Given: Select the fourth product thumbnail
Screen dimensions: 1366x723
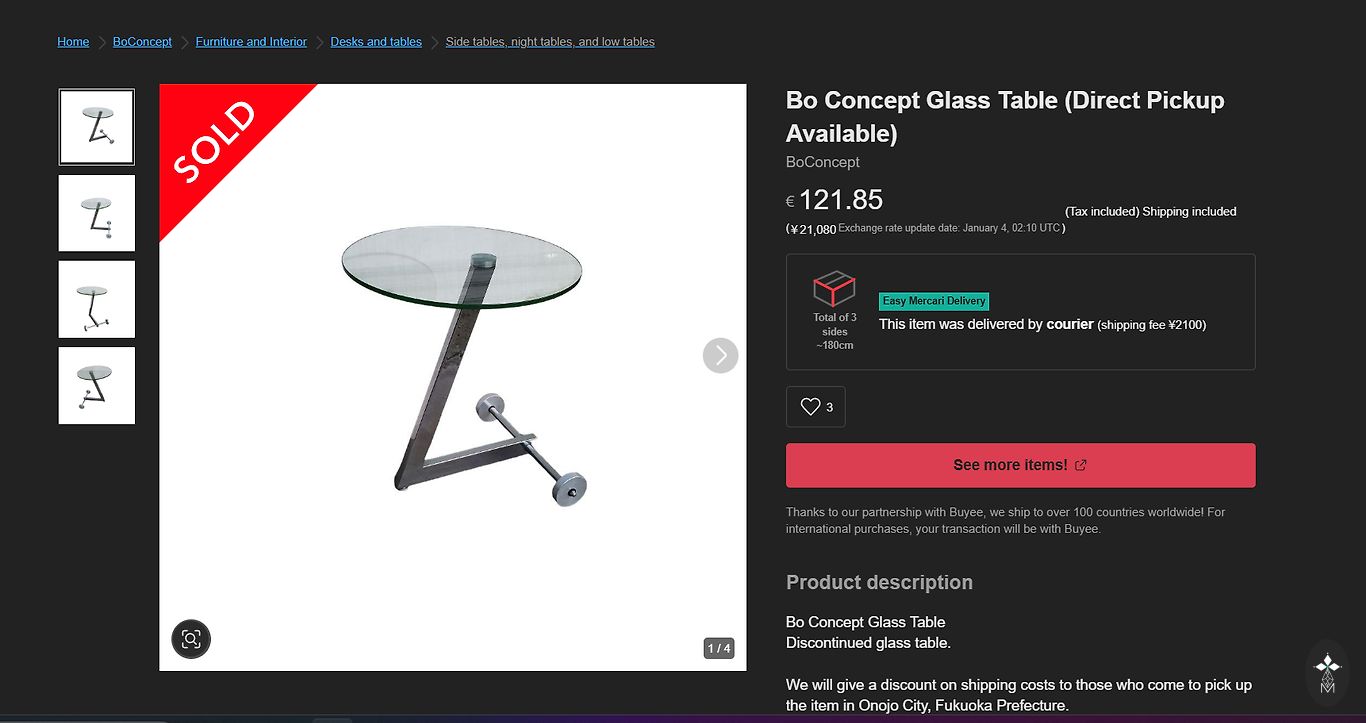Looking at the screenshot, I should click(97, 385).
